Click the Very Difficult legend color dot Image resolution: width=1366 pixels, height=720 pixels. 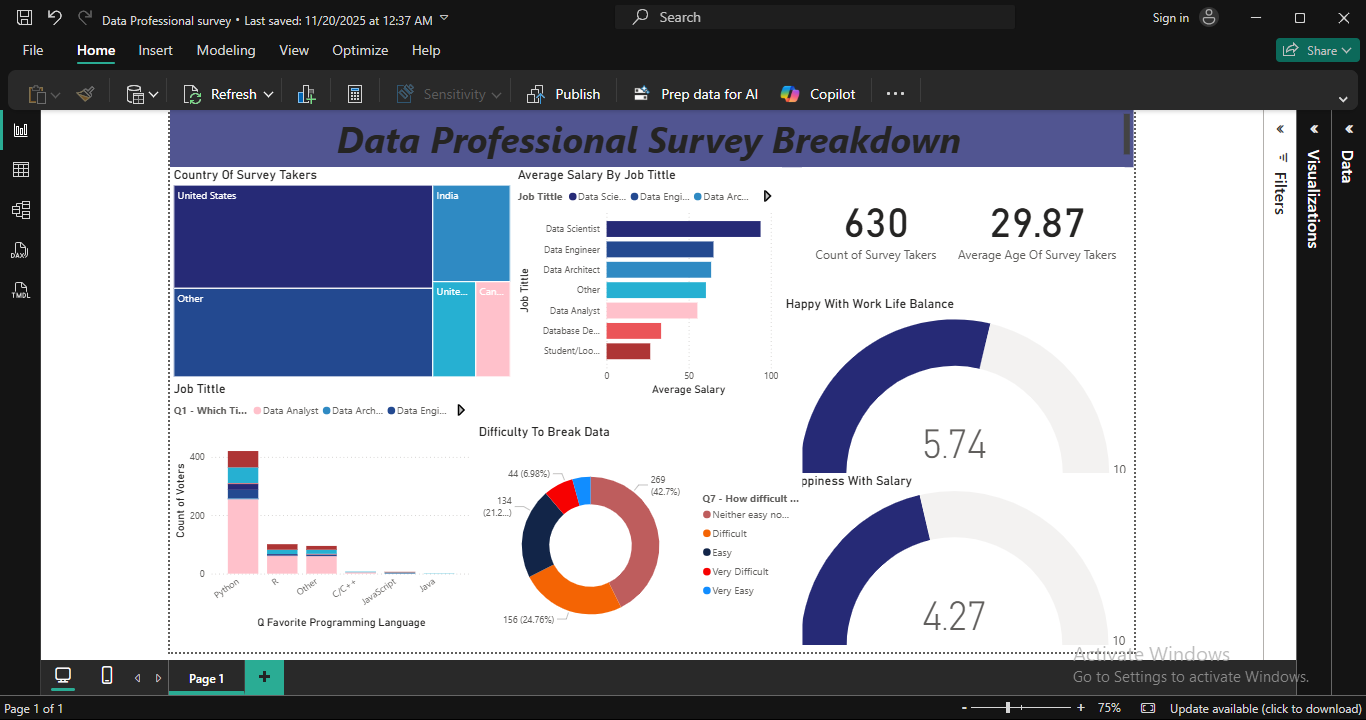click(707, 572)
